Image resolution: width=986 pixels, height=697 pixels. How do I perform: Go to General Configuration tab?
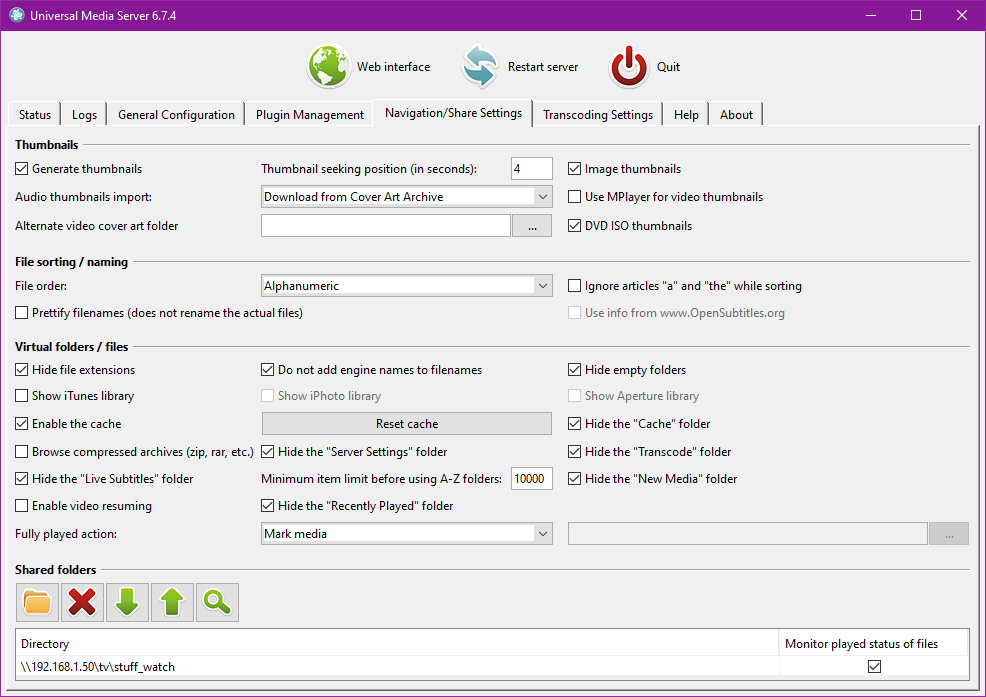tap(176, 114)
